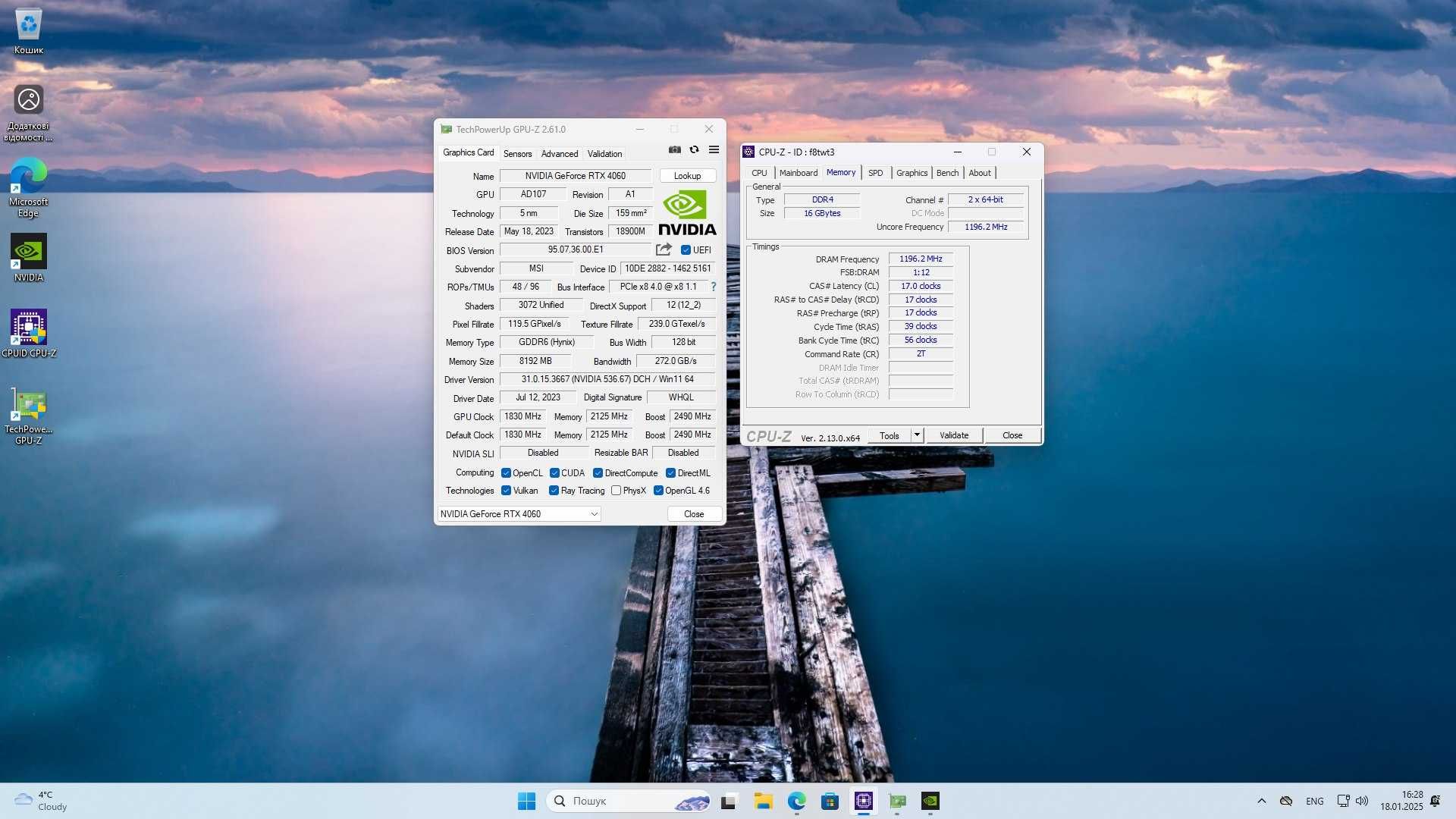Viewport: 1456px width, 819px height.
Task: Click the taskbar search box Пошук
Action: (x=629, y=801)
